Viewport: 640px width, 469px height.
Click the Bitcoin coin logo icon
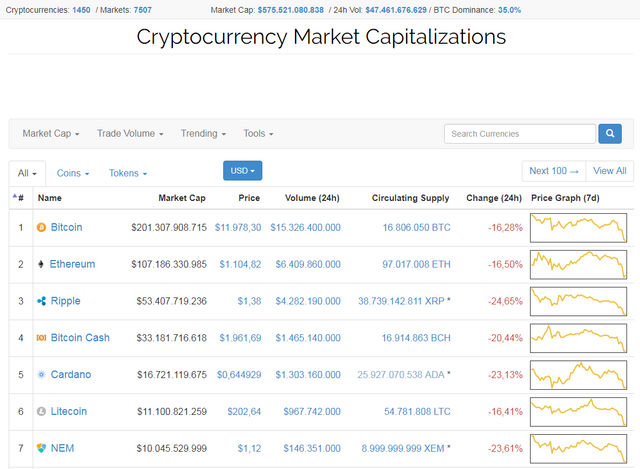click(x=41, y=227)
